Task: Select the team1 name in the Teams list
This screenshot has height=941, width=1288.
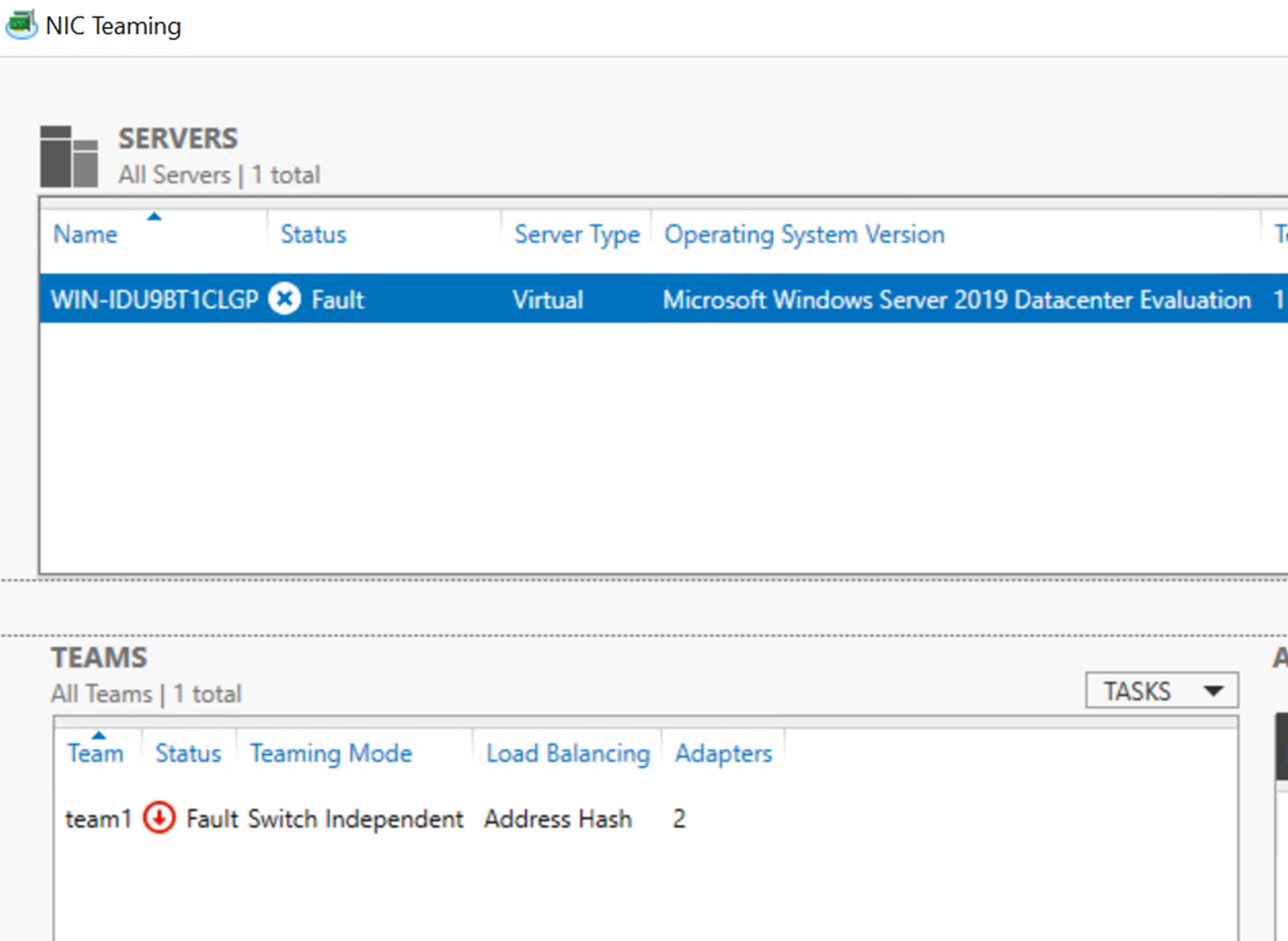Action: (98, 818)
